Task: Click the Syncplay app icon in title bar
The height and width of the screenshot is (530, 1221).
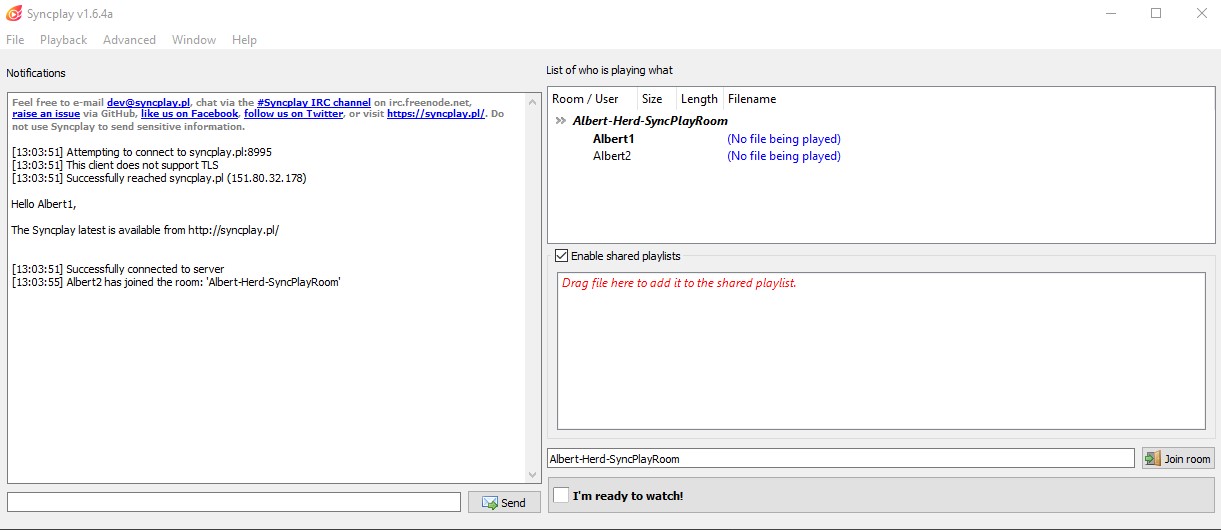Action: click(x=14, y=13)
